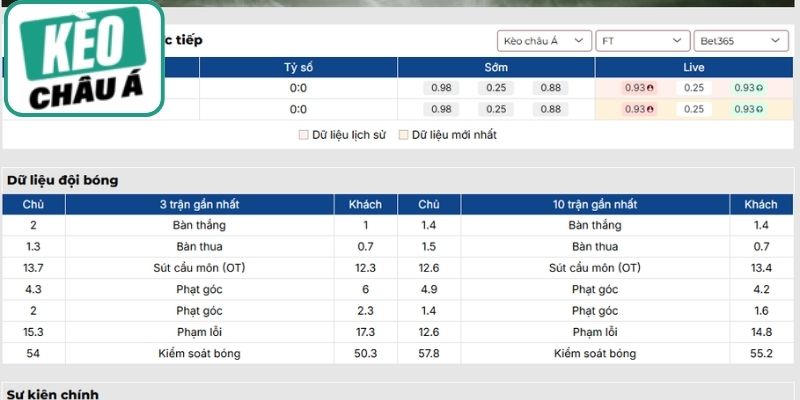Click first row green Live 0.93 odds
This screenshot has width=800, height=400.
pyautogui.click(x=748, y=88)
